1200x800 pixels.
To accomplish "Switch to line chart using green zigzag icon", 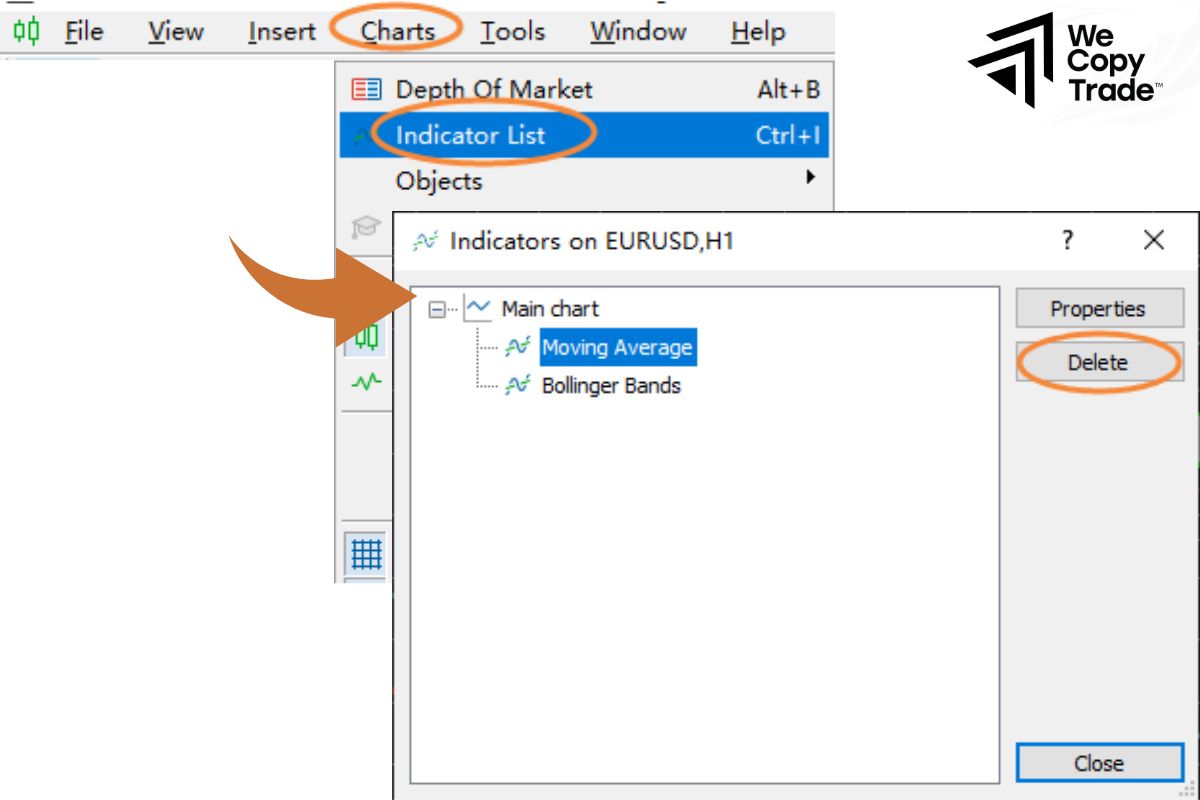I will [368, 382].
